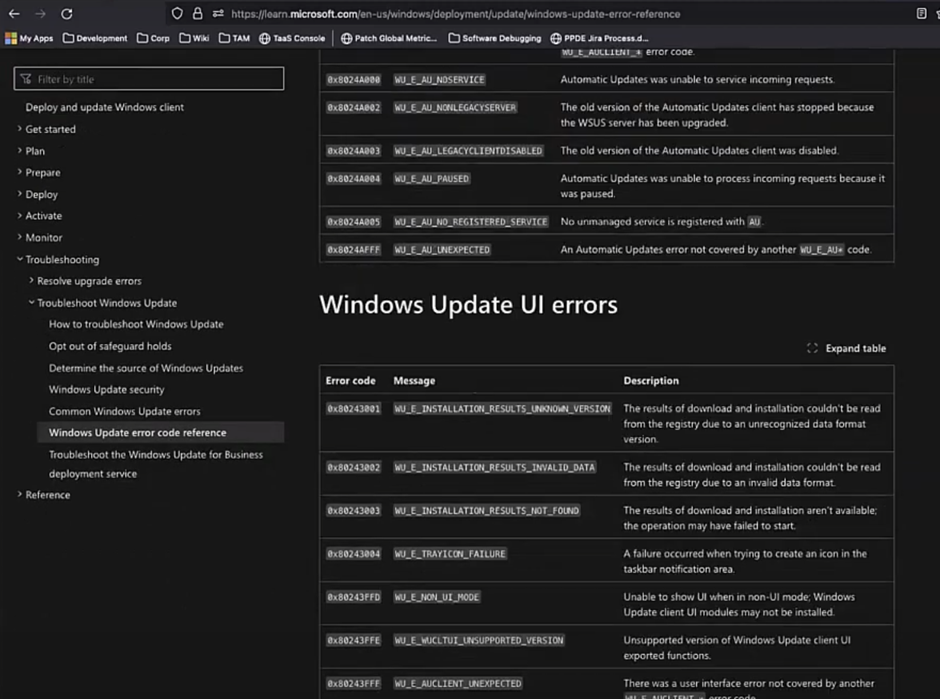Screen dimensions: 940x699
Task: Open the Software Debugging bookmarks folder
Action: click(494, 39)
